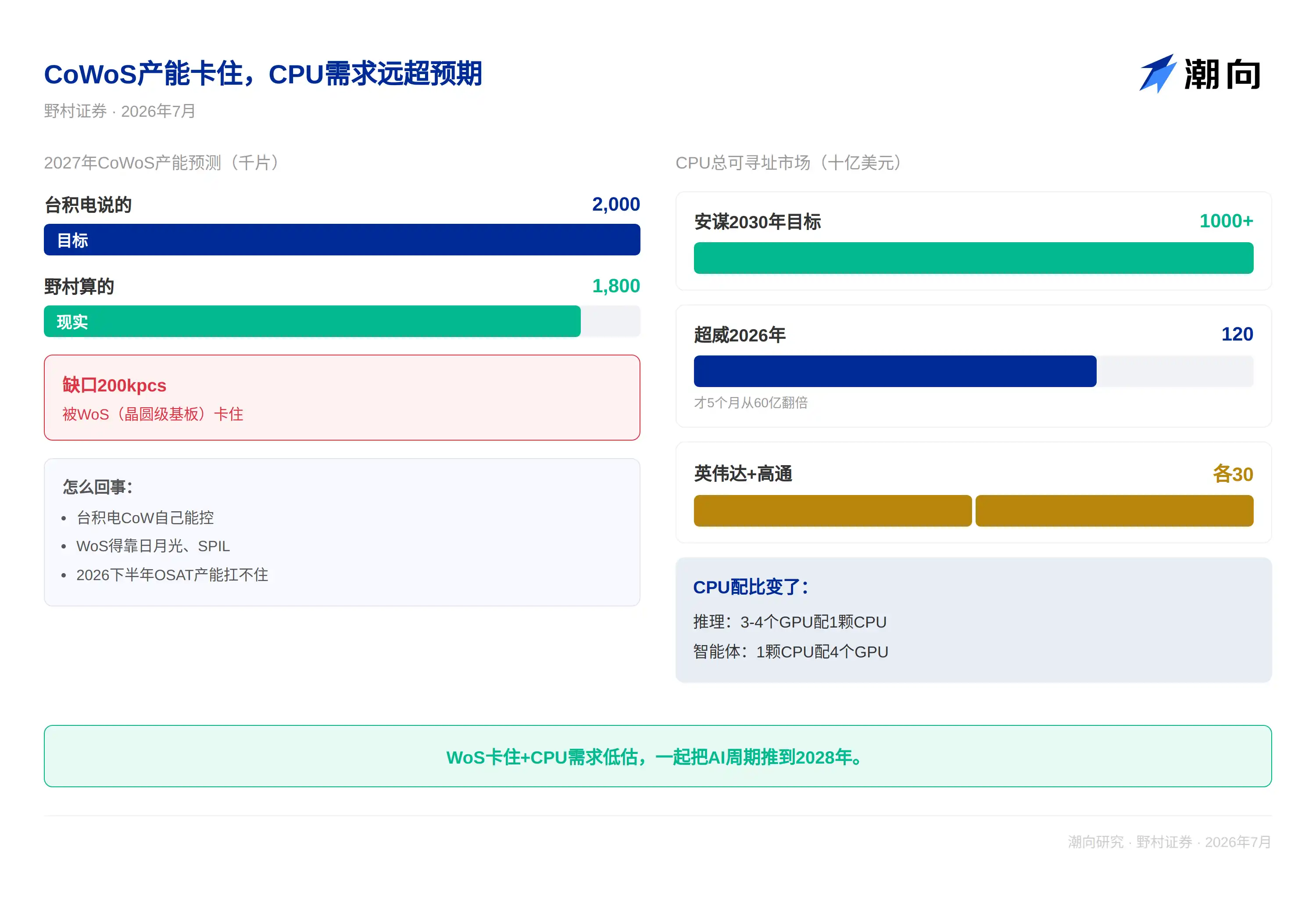Click the 潮向 brand name text
The image size is (1316, 904).
pos(1222,74)
